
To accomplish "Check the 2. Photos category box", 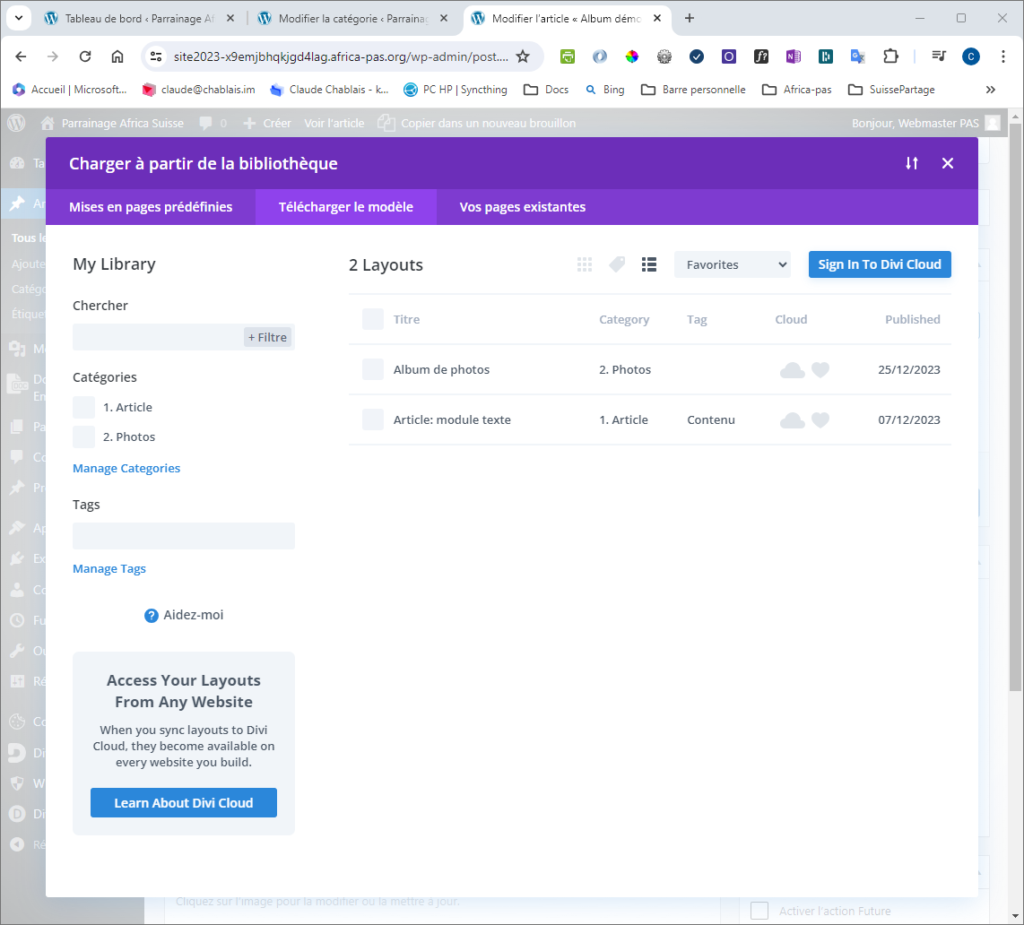I will coord(84,437).
